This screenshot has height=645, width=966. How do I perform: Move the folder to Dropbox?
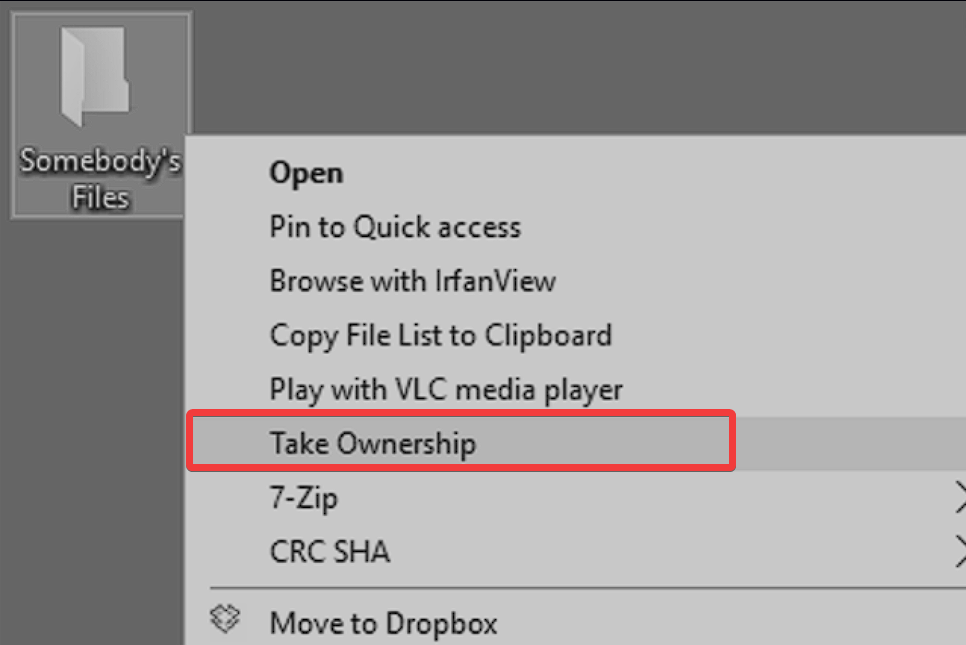point(383,625)
